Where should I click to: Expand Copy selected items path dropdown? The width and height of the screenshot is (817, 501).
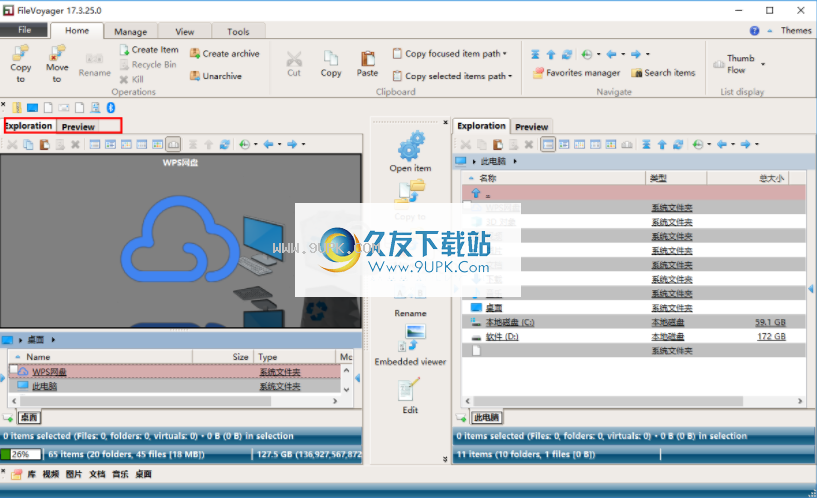click(510, 76)
